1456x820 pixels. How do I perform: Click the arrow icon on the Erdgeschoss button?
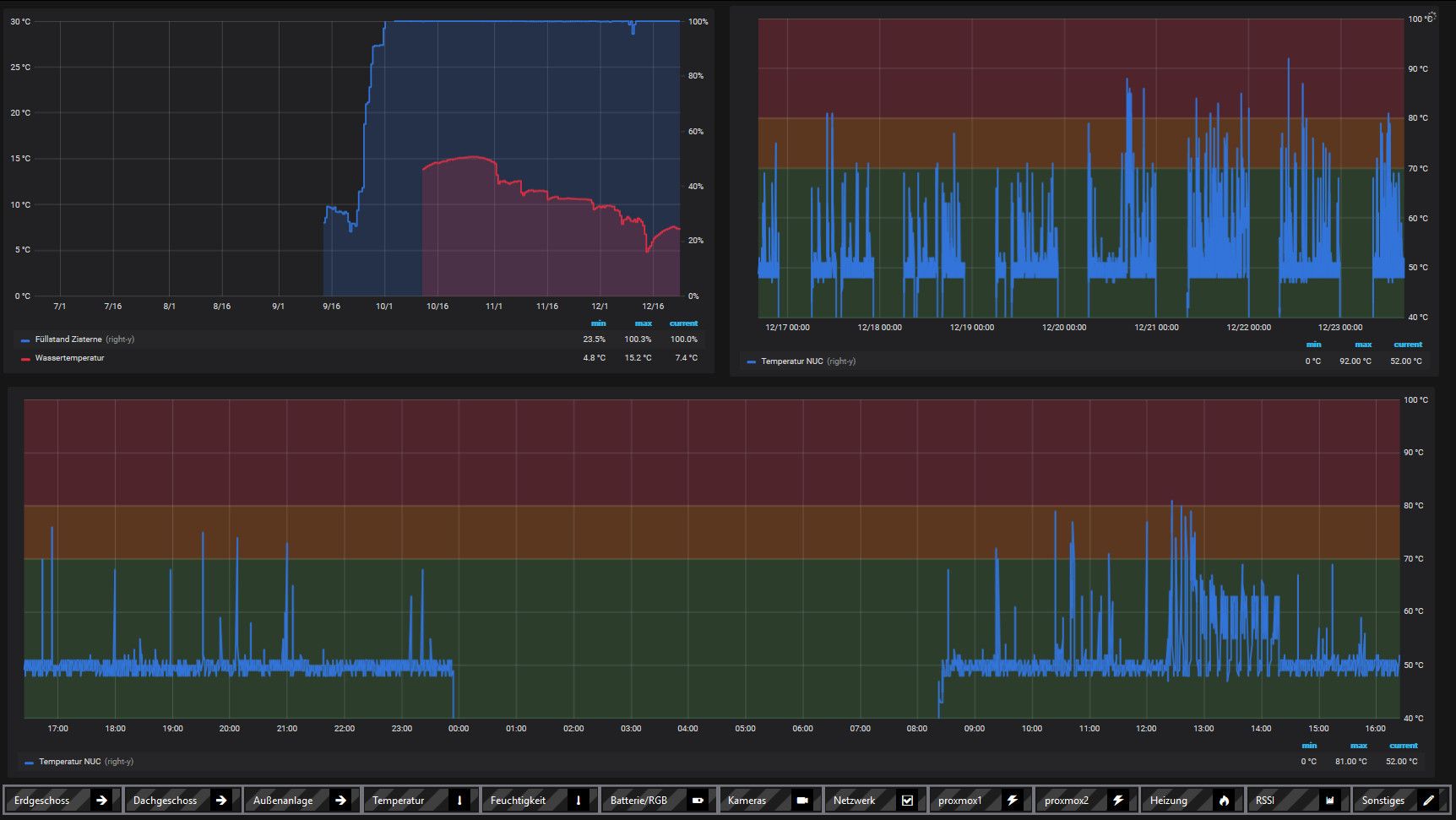click(x=101, y=800)
